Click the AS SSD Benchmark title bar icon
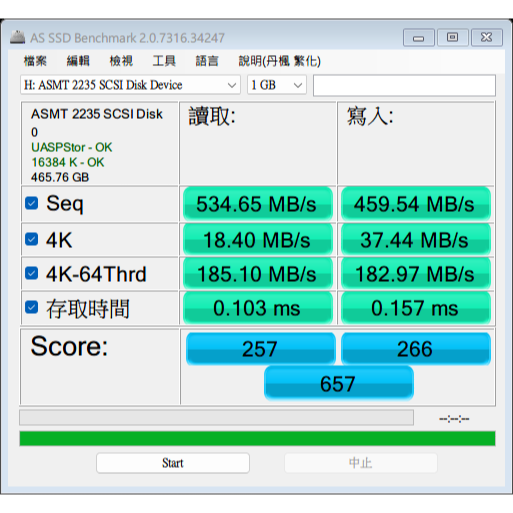This screenshot has height=513, width=513. (x=17, y=37)
